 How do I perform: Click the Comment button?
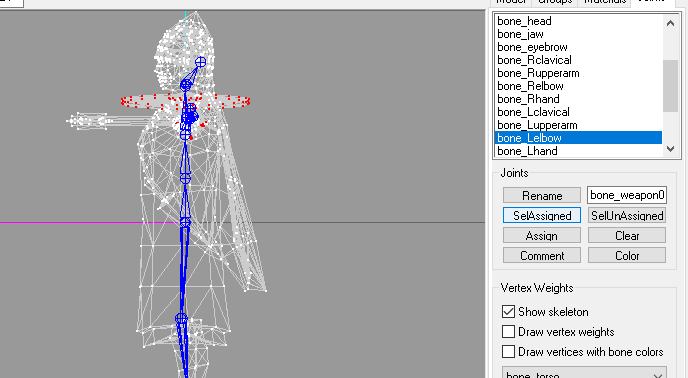coord(542,256)
